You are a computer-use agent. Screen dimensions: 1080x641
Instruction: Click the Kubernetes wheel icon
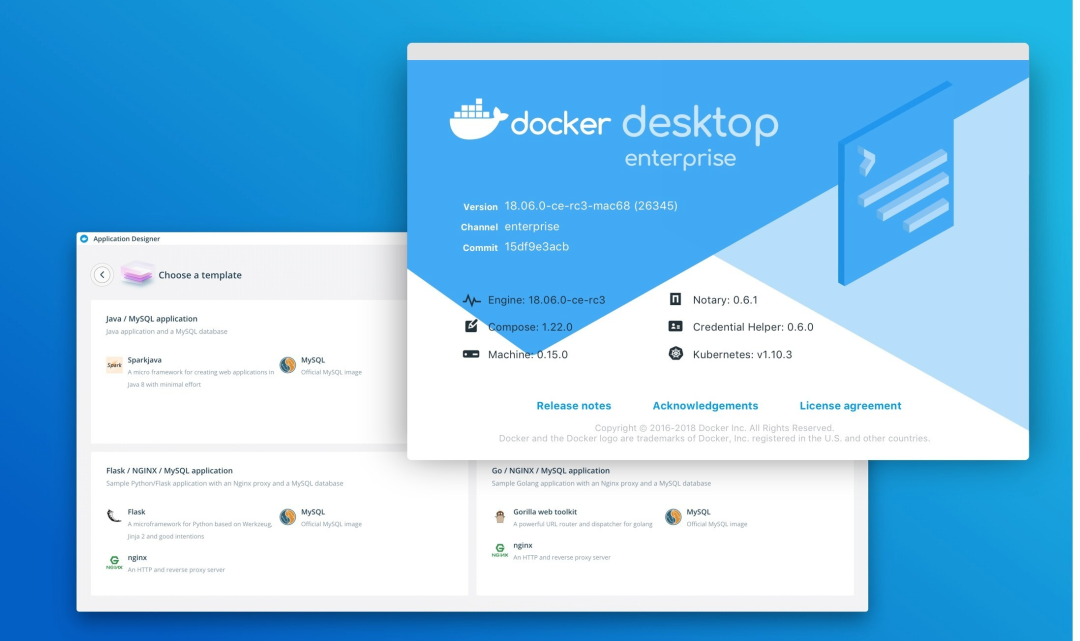point(676,353)
